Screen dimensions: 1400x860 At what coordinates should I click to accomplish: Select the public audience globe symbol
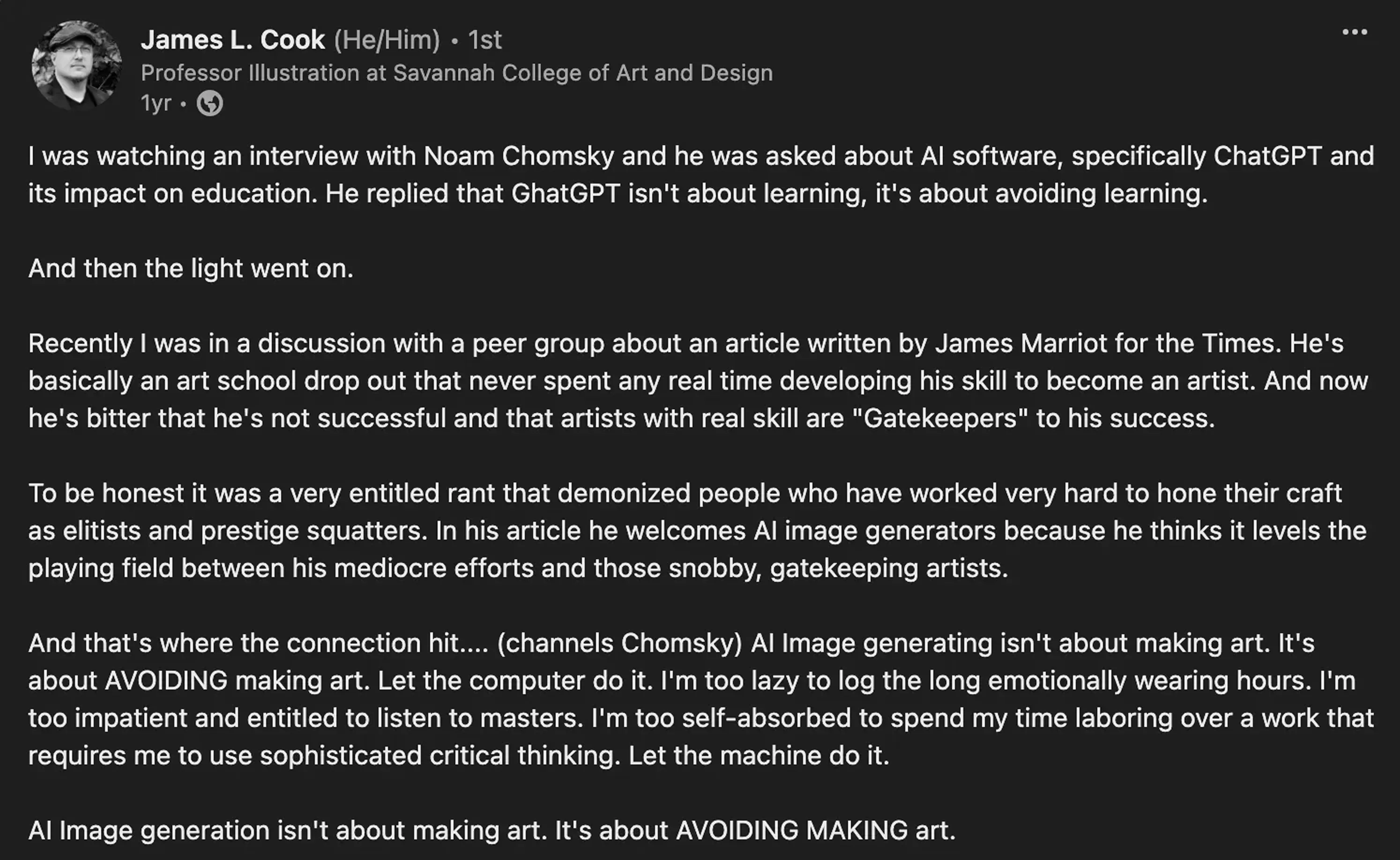(210, 104)
